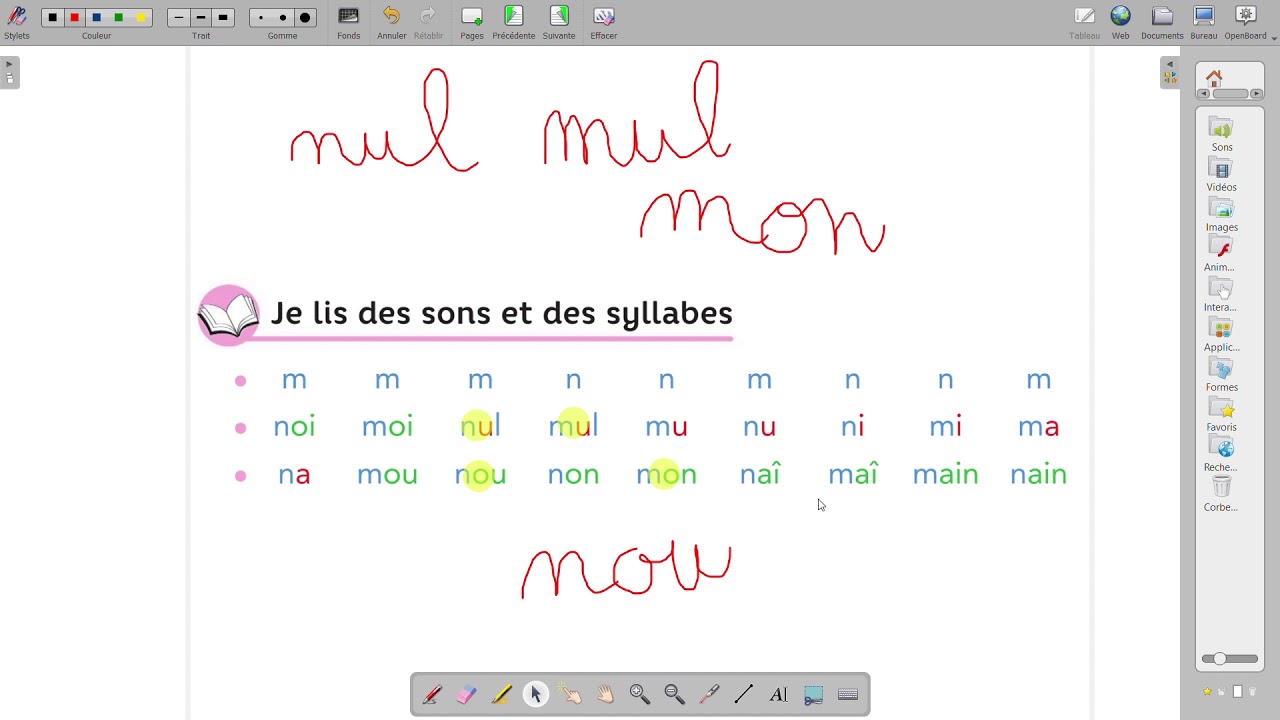This screenshot has height=720, width=1280.
Task: Select the text writing tool
Action: [x=778, y=695]
